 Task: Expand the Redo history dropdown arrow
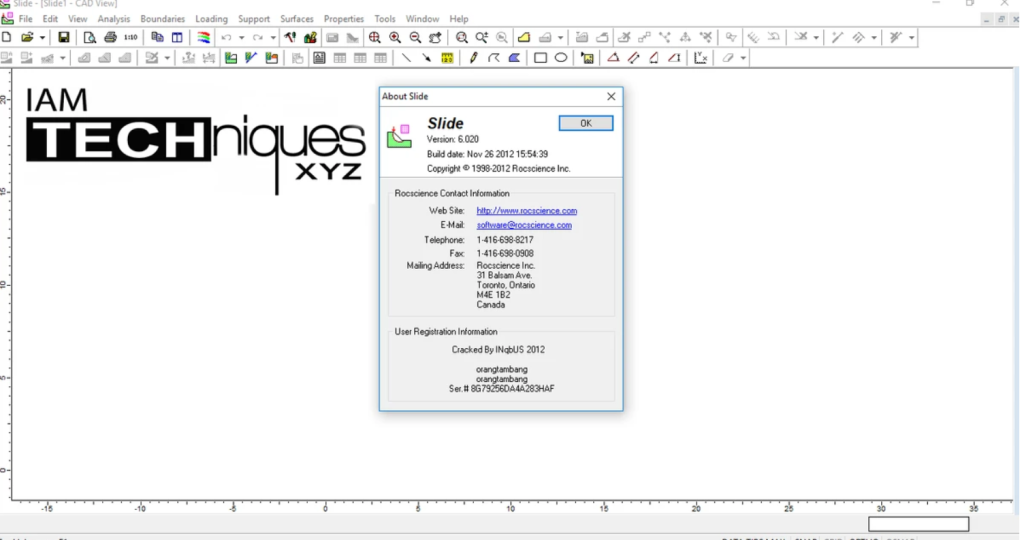click(x=273, y=38)
